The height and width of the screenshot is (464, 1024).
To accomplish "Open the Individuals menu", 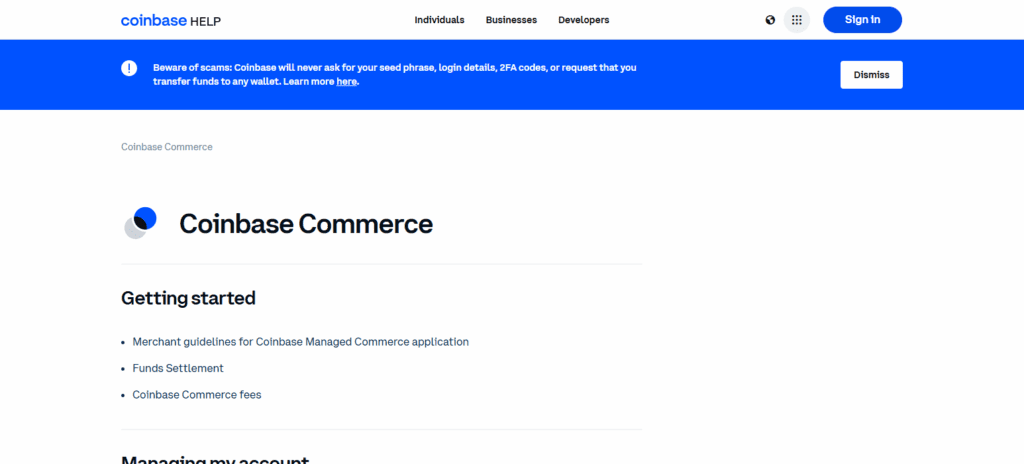I will click(440, 20).
